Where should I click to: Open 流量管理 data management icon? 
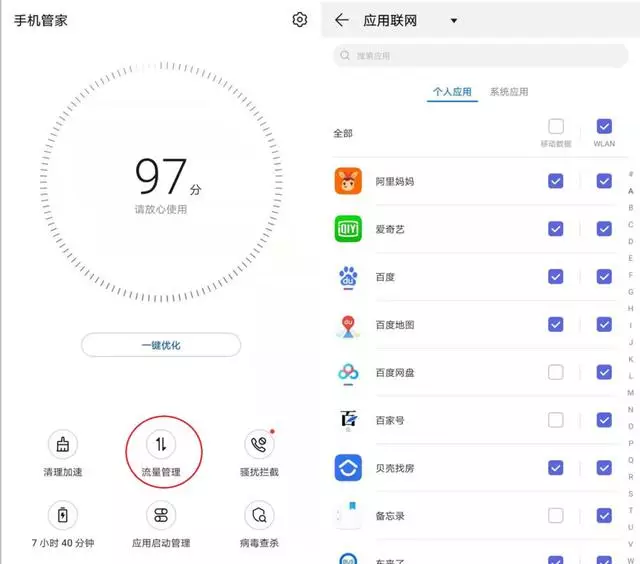pyautogui.click(x=161, y=444)
